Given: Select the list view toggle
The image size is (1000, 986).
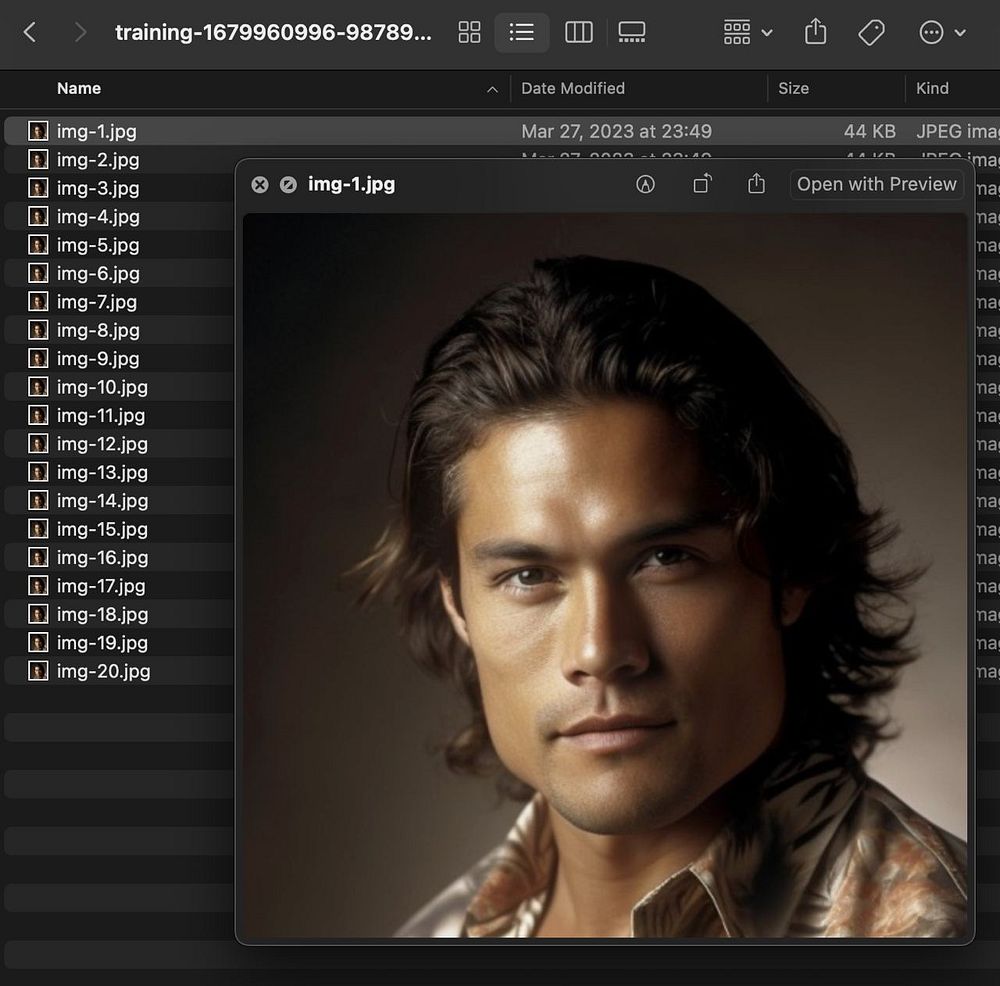Looking at the screenshot, I should (x=522, y=33).
